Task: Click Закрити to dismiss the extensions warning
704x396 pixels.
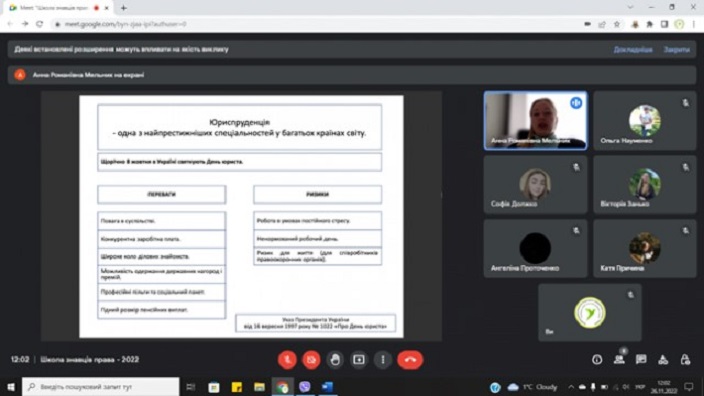Action: 677,49
